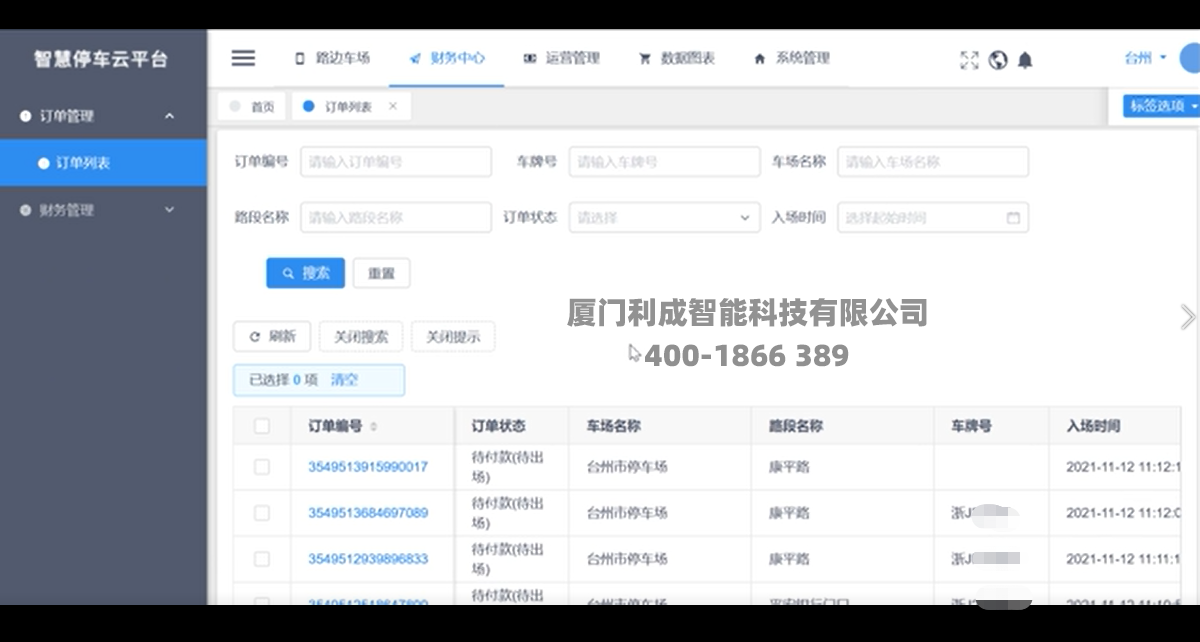This screenshot has height=642, width=1200.
Task: Check the row for order 3549513915990017
Action: [x=262, y=467]
